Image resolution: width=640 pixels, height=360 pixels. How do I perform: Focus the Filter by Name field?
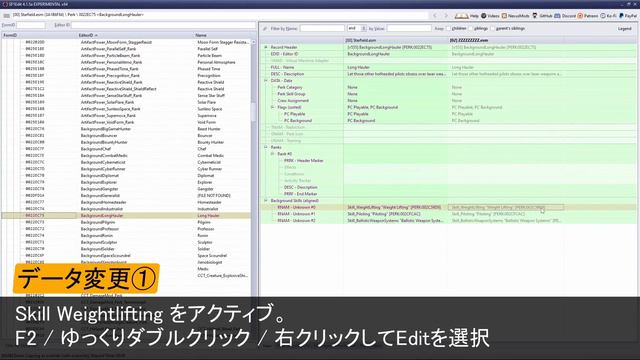pos(322,28)
